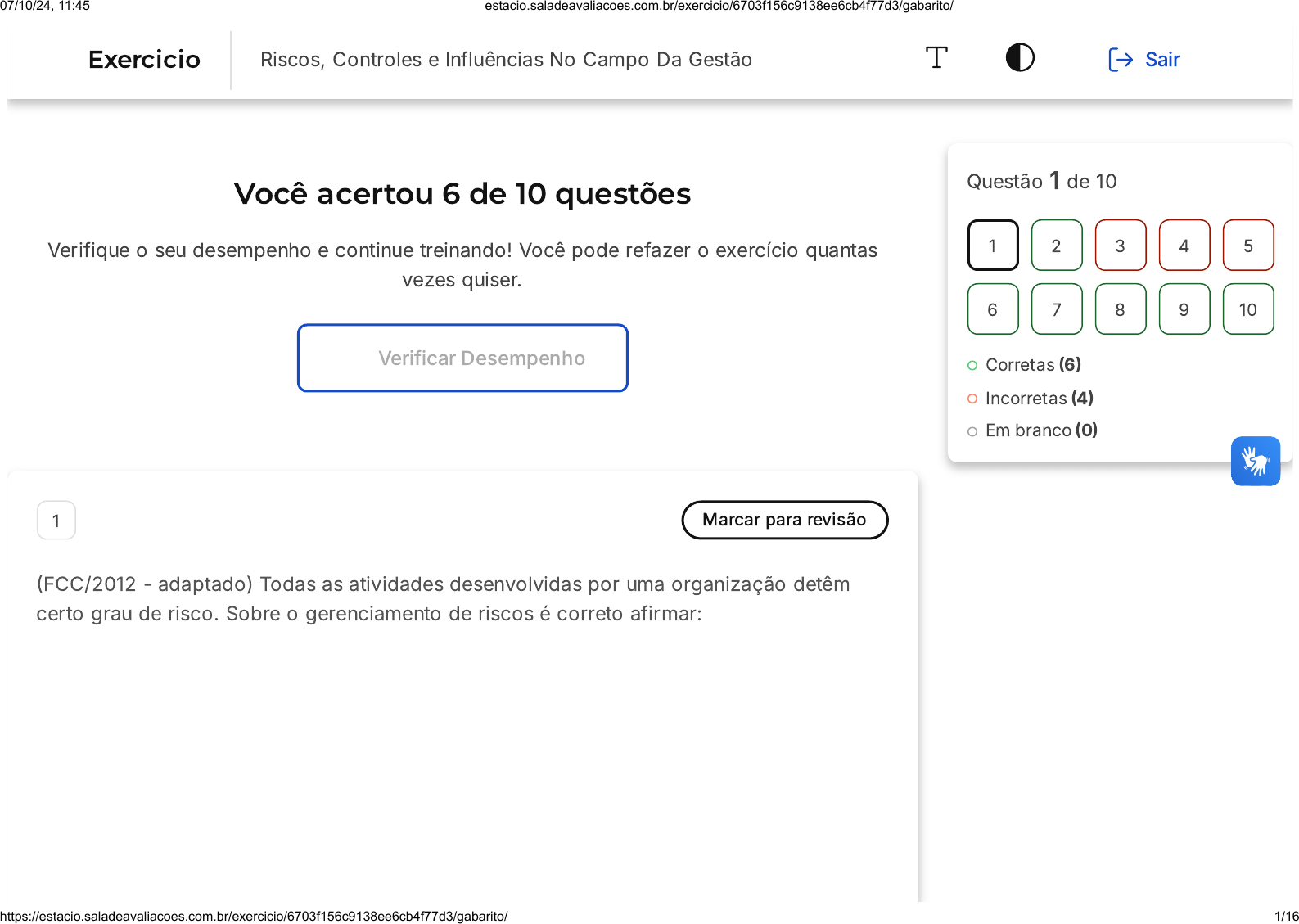Select current question 1 box

(x=992, y=246)
